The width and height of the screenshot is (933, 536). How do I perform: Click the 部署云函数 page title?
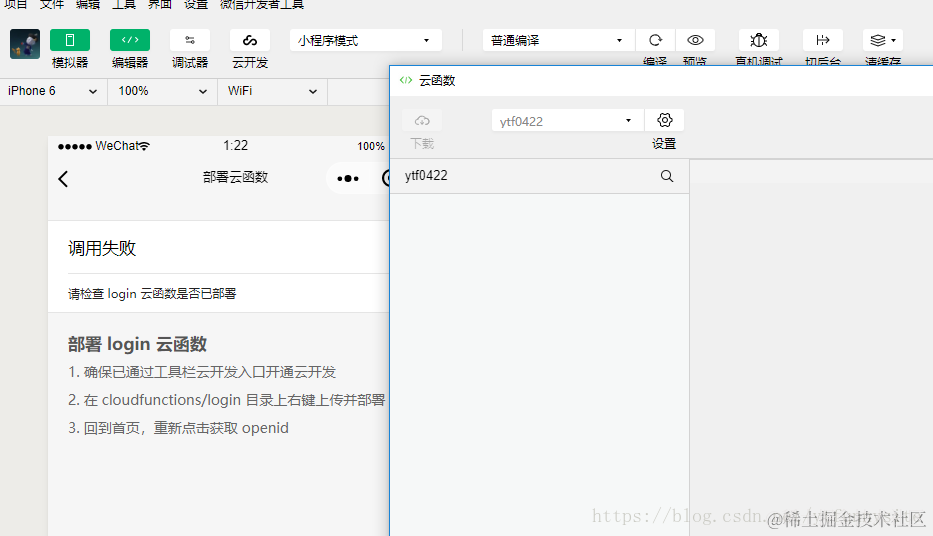click(235, 177)
